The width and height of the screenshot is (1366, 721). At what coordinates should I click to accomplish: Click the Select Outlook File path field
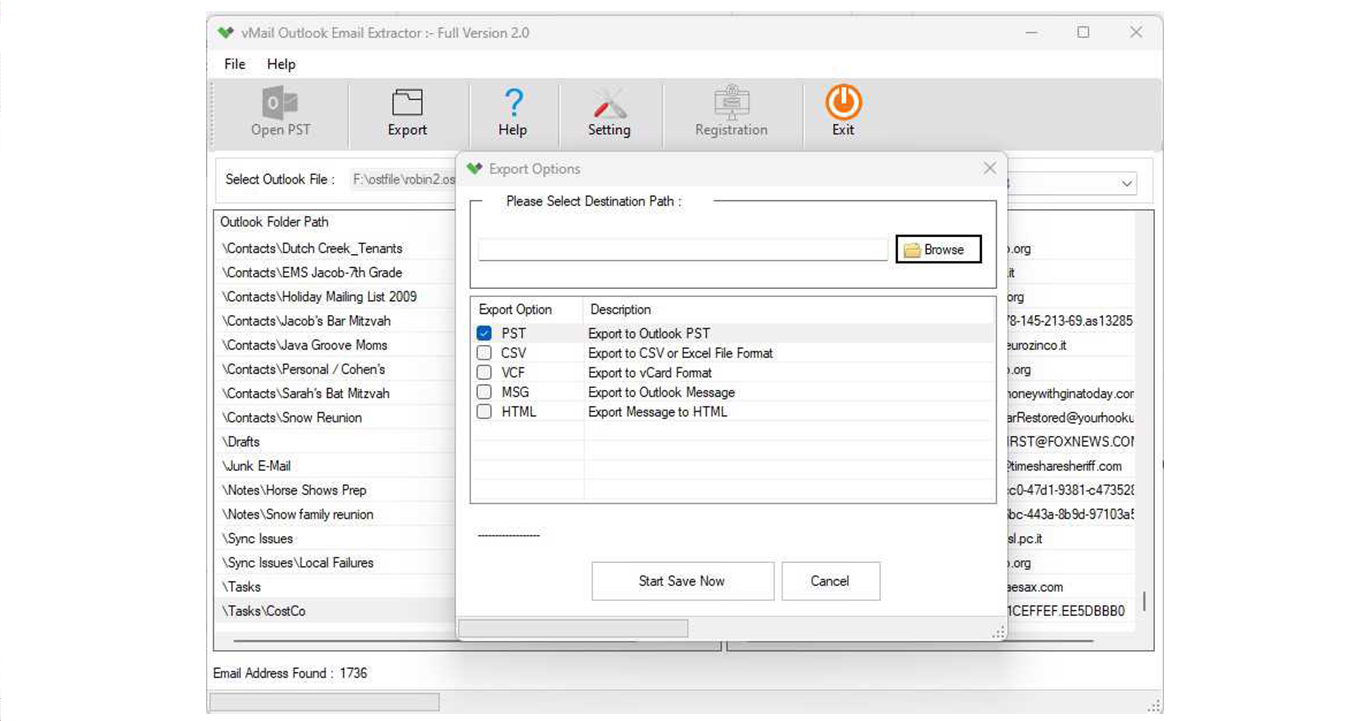click(x=403, y=180)
